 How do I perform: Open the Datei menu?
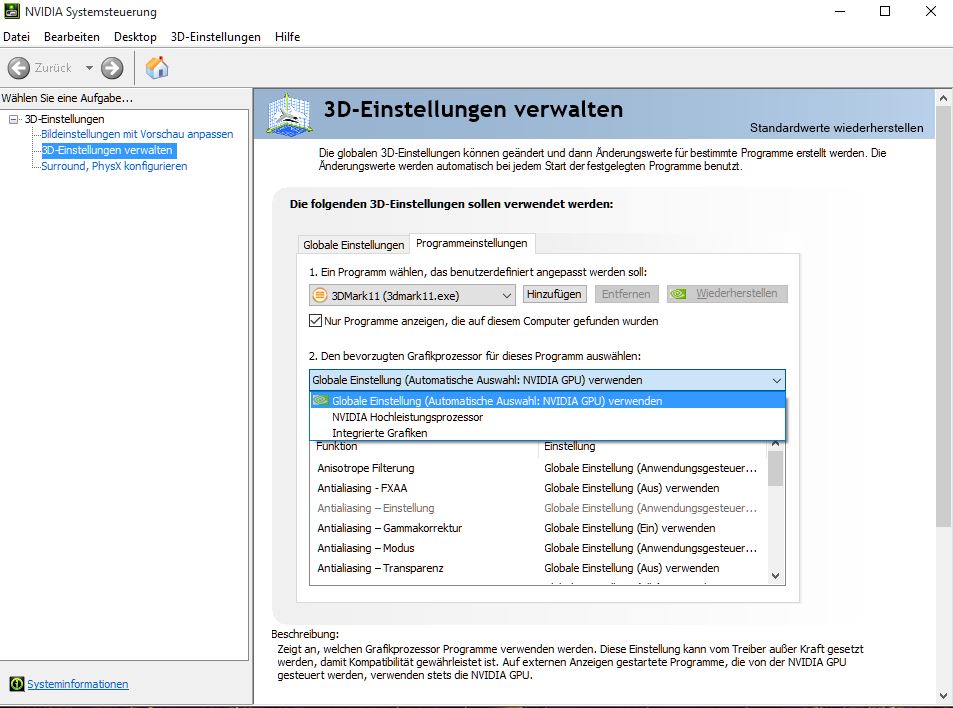tap(16, 36)
